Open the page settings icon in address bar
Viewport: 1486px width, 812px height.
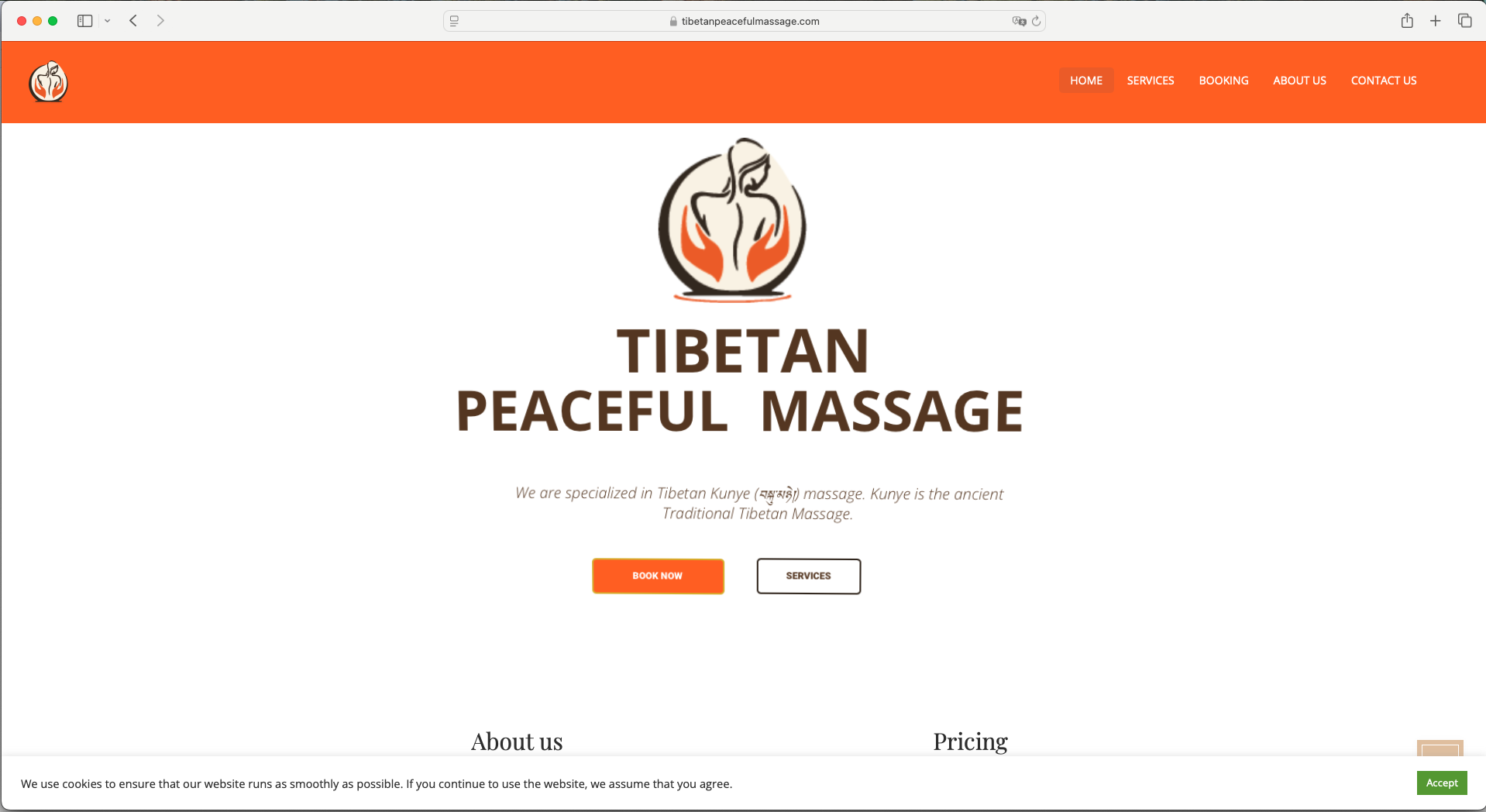(x=455, y=21)
